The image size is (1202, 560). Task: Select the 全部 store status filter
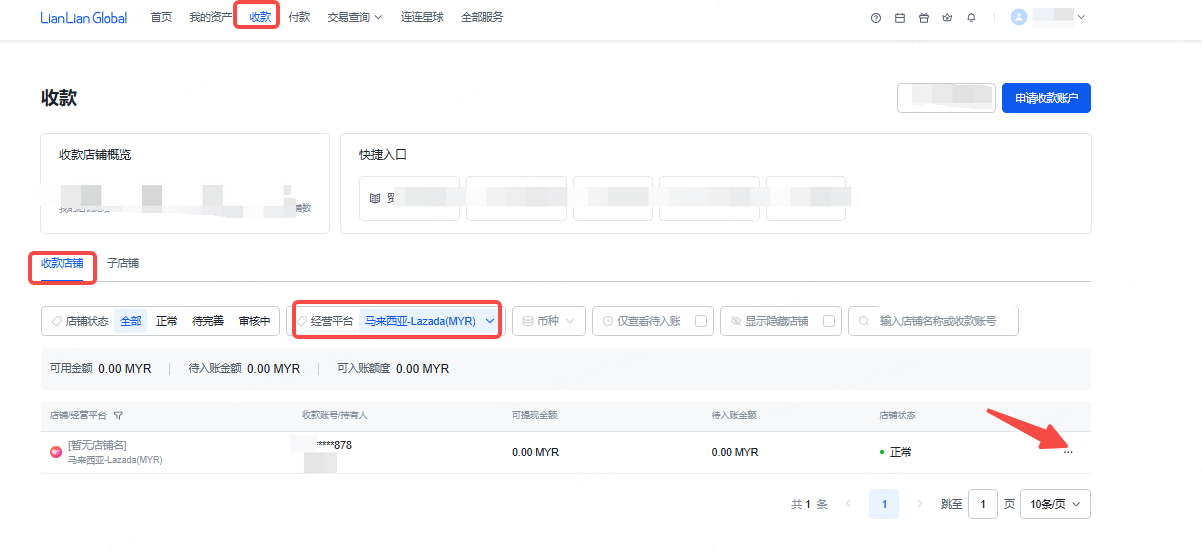click(131, 321)
